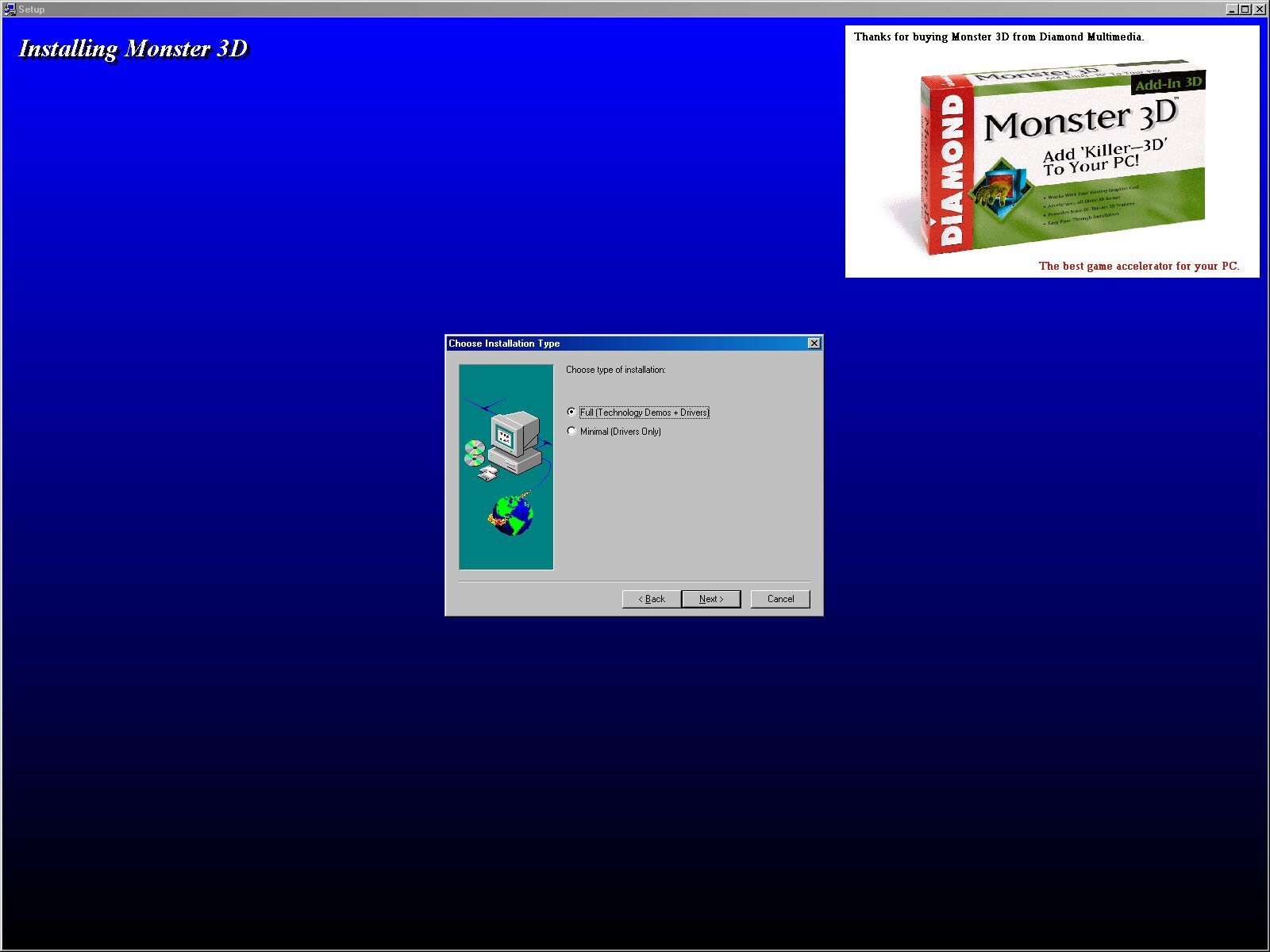The height and width of the screenshot is (952, 1270).
Task: Click "Installing Monster 3D" heading
Action: 133,49
